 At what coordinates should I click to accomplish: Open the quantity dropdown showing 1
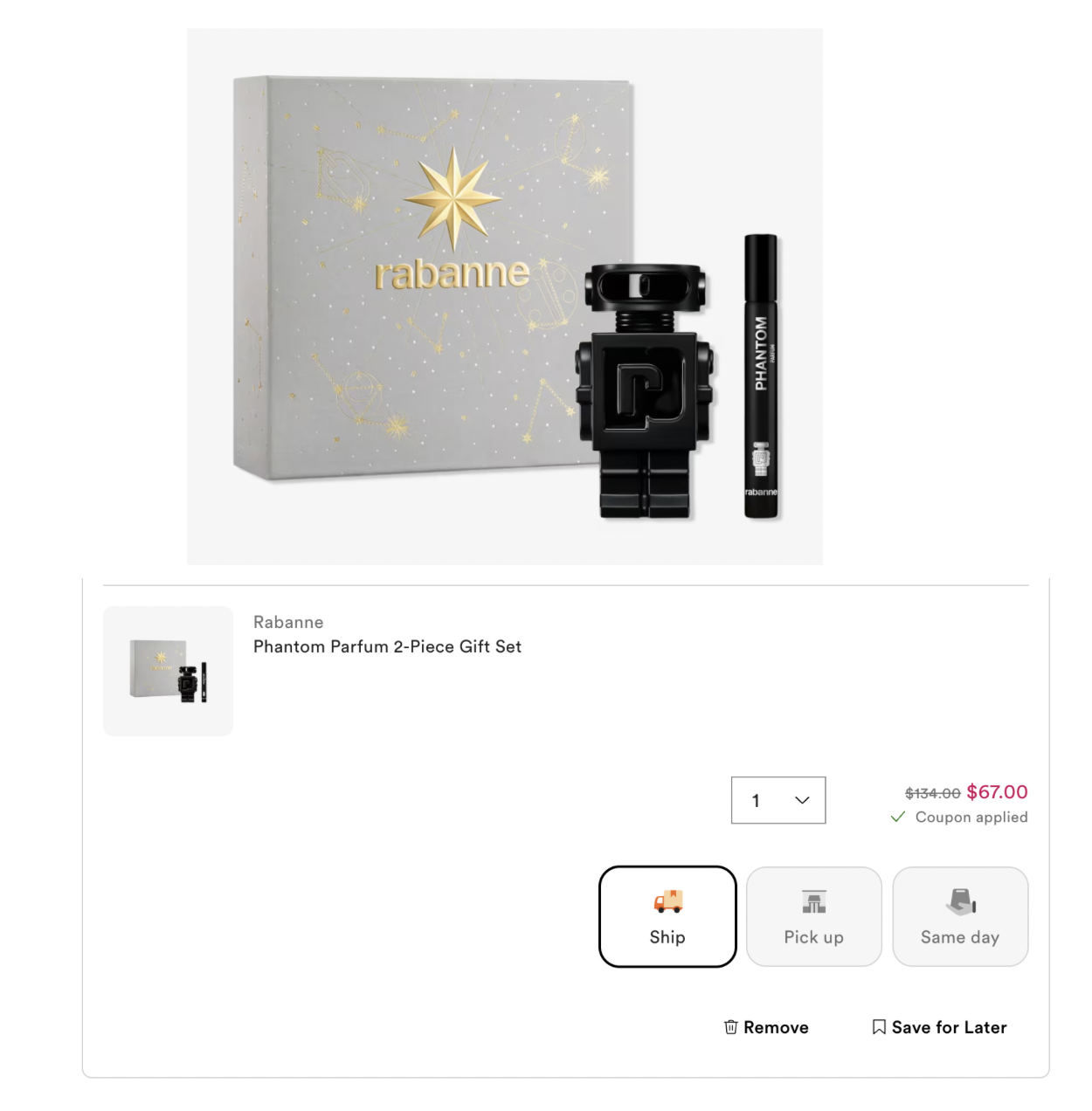coord(778,800)
